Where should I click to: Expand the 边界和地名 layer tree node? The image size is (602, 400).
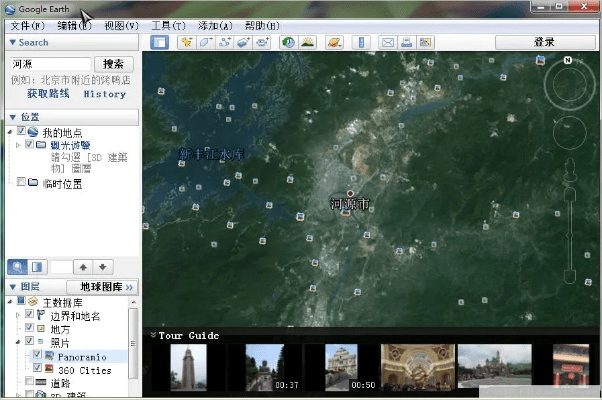pos(15,314)
